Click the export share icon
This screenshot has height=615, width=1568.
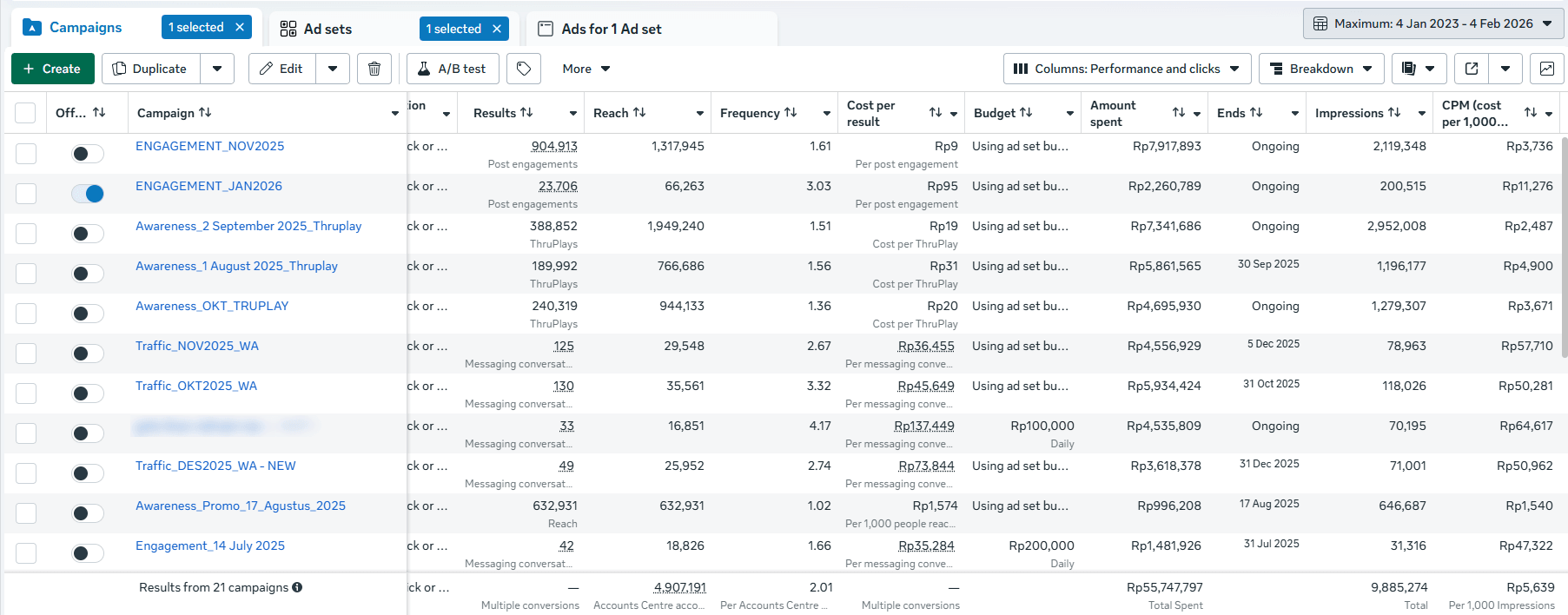[x=1472, y=69]
